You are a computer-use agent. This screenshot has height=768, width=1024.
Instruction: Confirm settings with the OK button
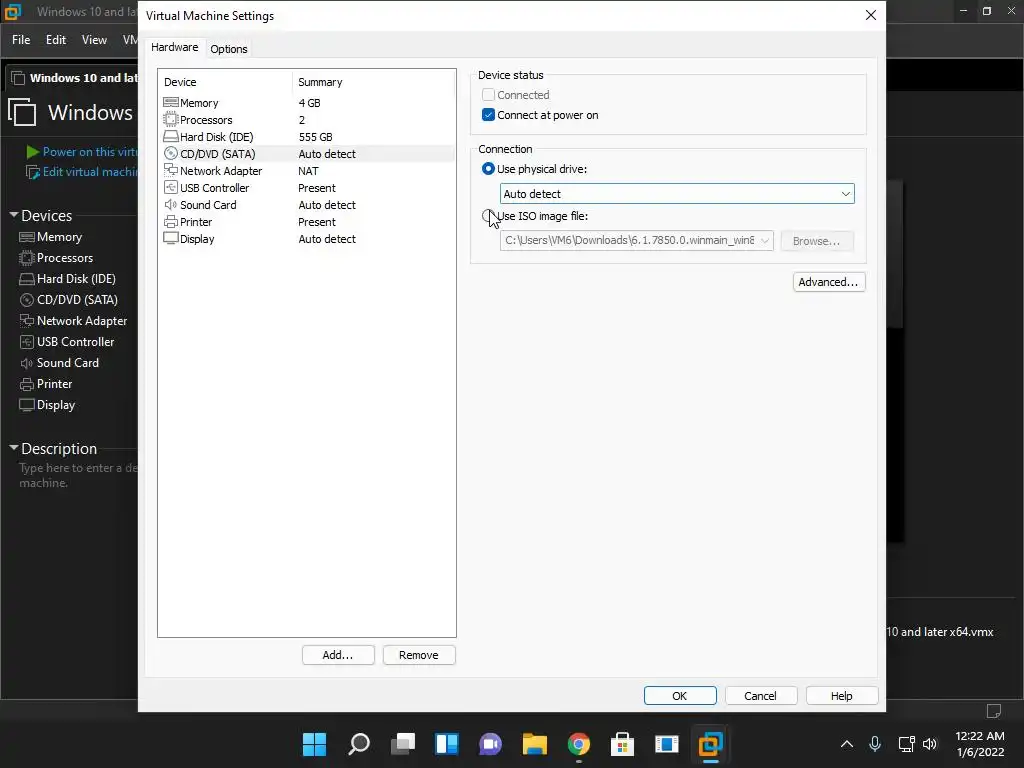click(680, 696)
